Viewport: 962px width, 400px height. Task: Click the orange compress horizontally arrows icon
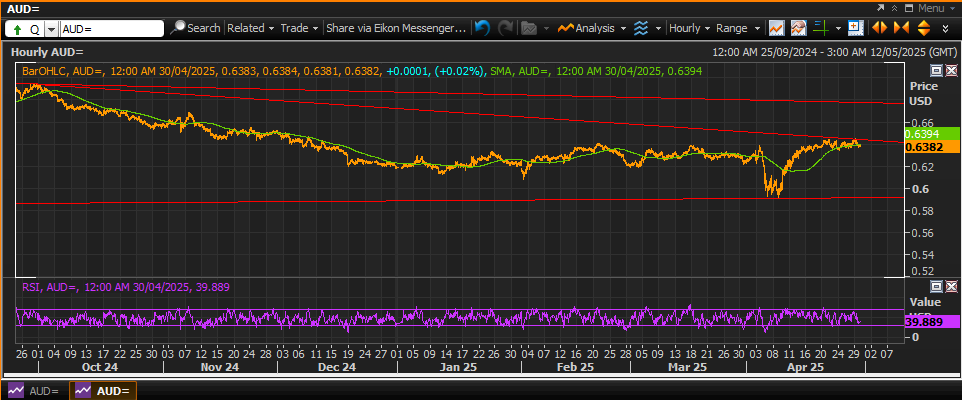tap(901, 28)
